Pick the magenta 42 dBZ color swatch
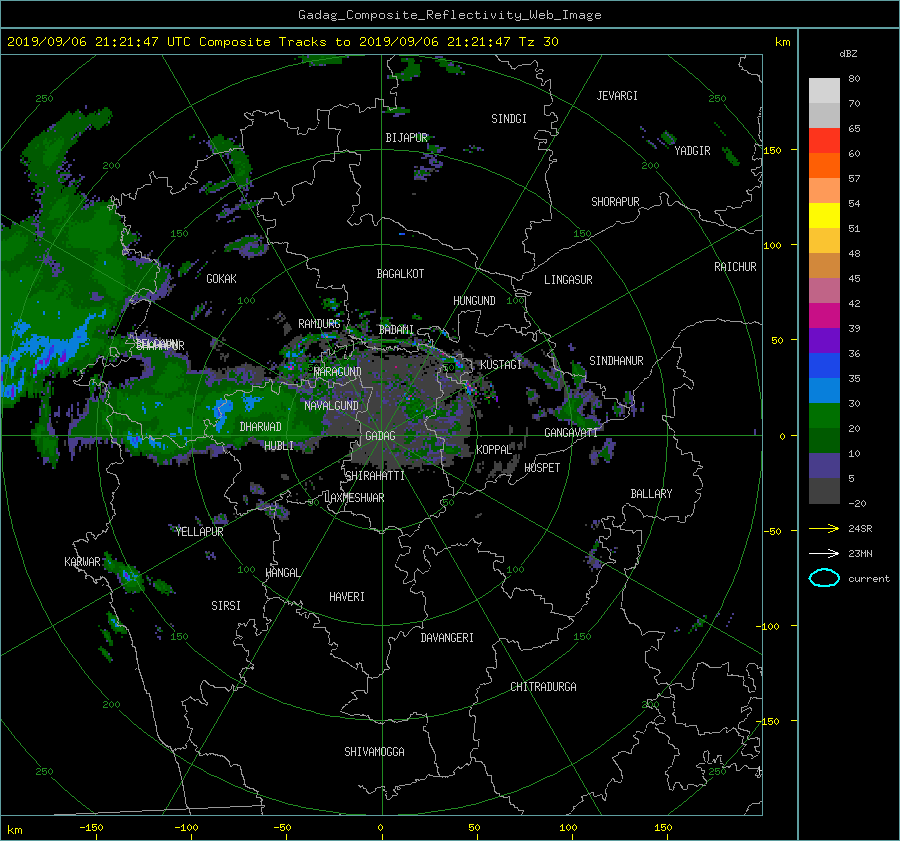Image resolution: width=900 pixels, height=841 pixels. point(824,315)
